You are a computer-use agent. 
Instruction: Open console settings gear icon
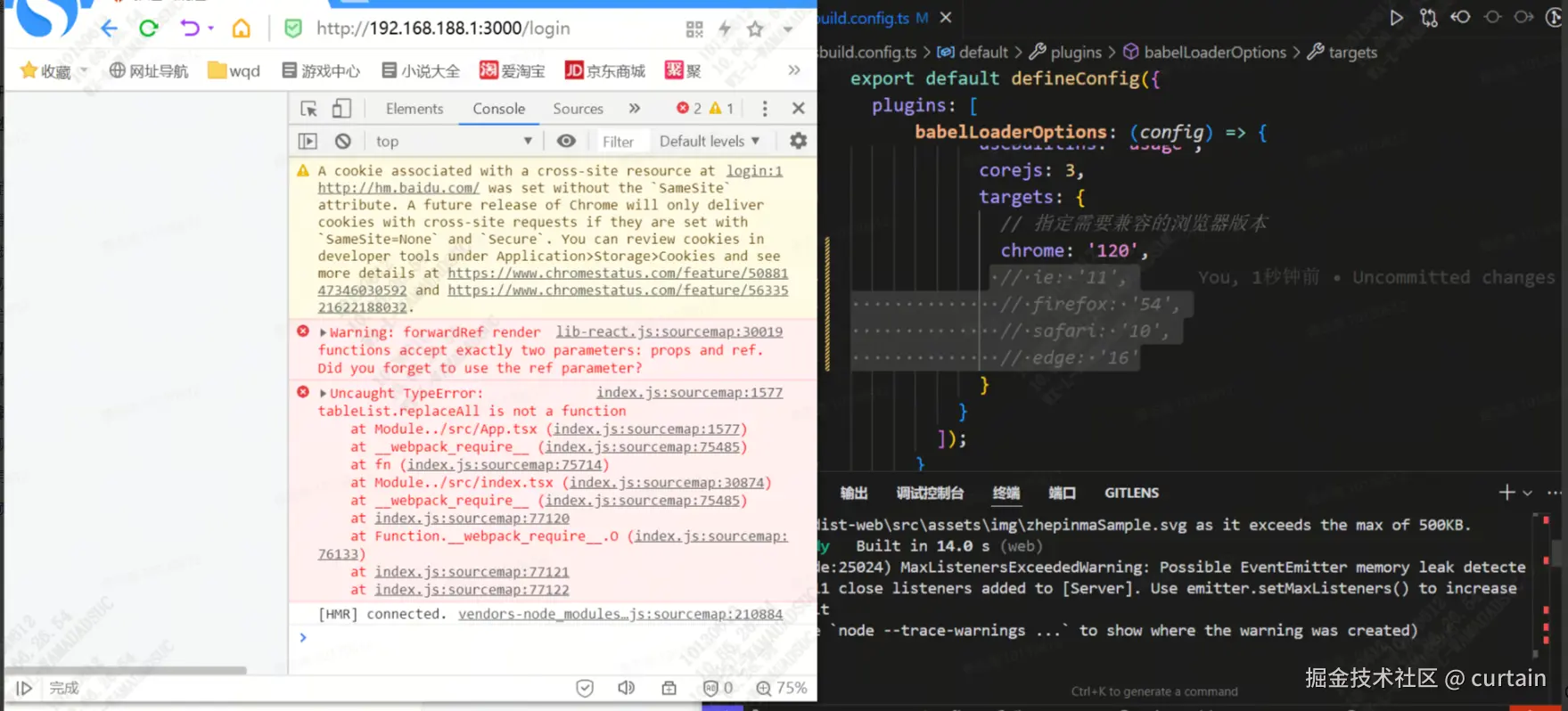799,141
